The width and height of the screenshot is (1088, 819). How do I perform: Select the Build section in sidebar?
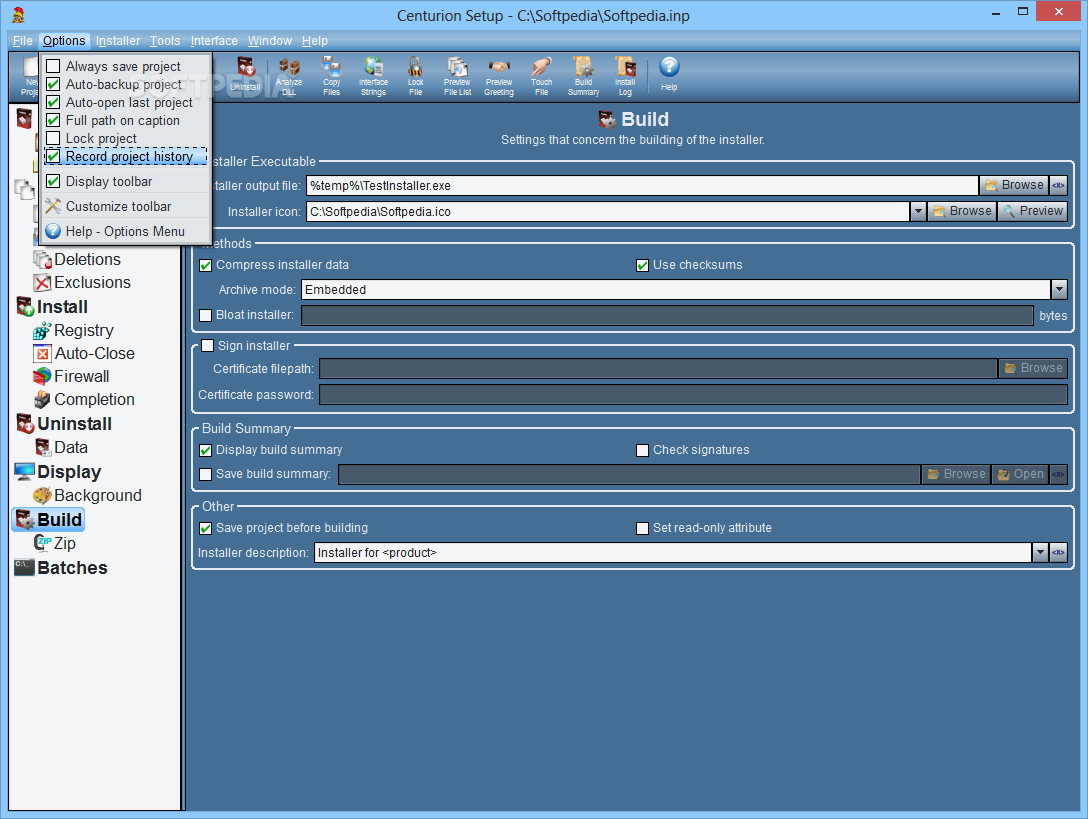pos(48,519)
